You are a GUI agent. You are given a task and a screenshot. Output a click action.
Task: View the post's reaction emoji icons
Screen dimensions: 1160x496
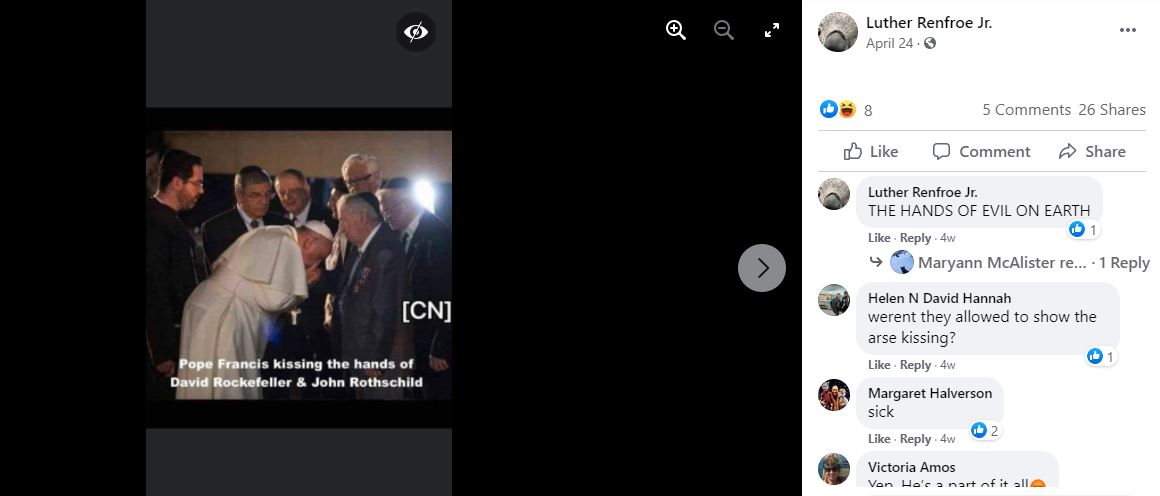click(x=838, y=109)
